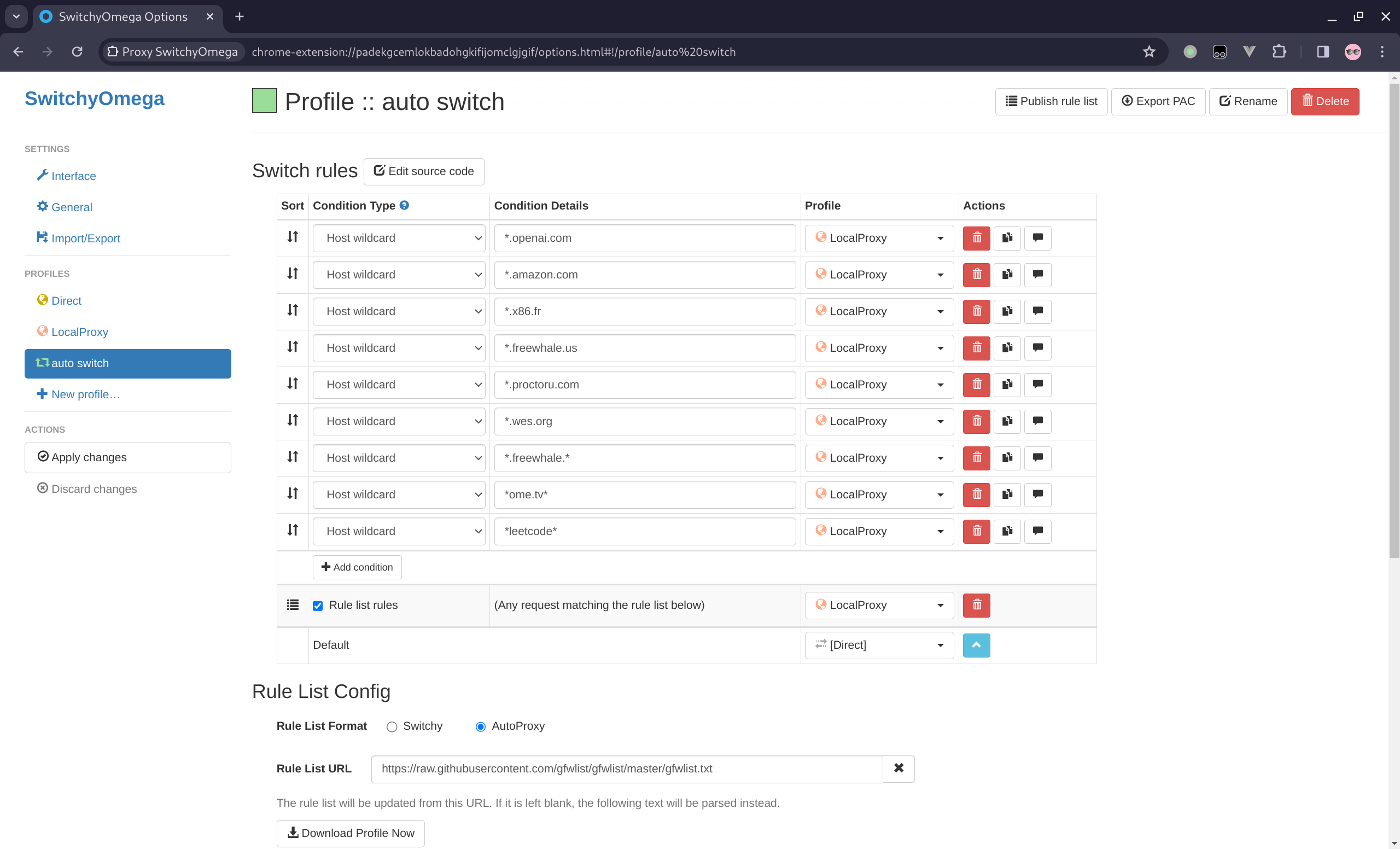Screen dimensions: 1400x849
Task: Click the Rename icon button
Action: (x=1248, y=101)
